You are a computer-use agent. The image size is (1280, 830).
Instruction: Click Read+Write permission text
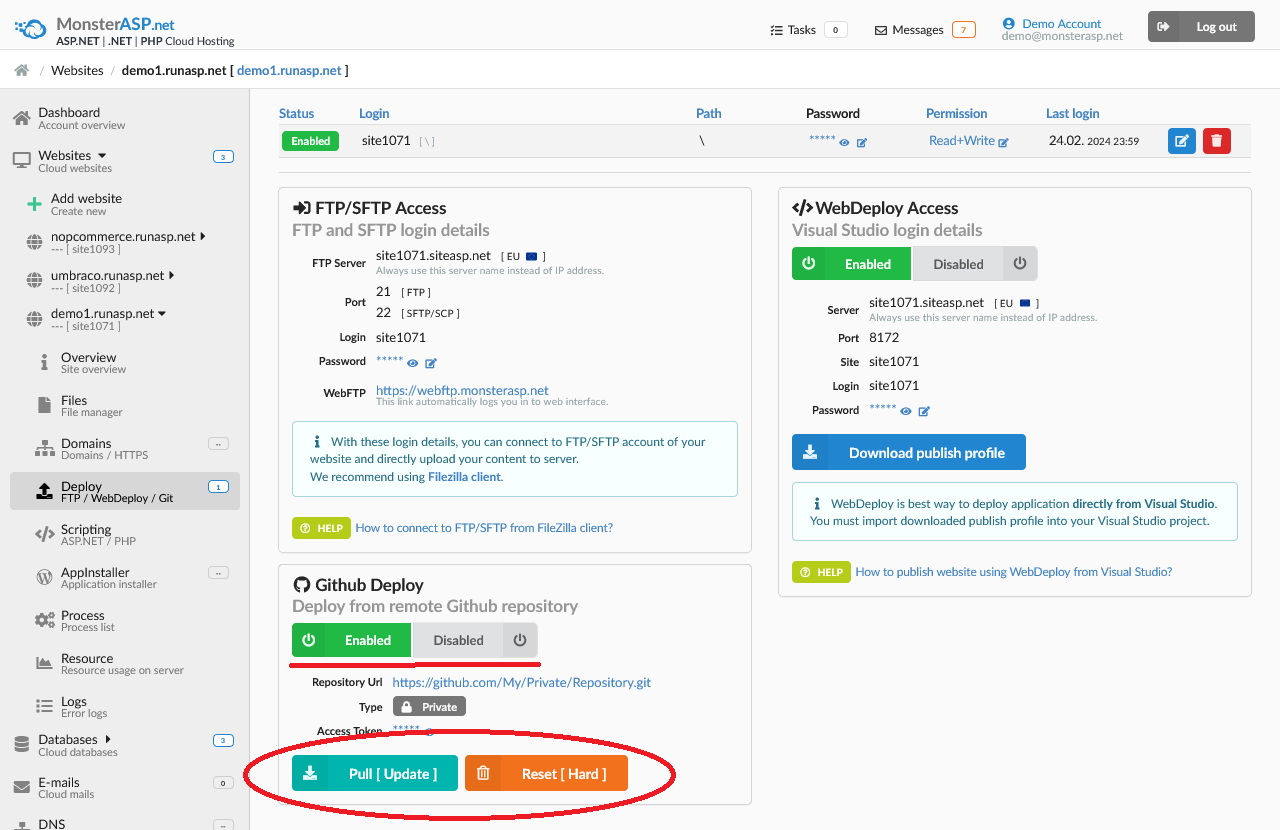962,141
